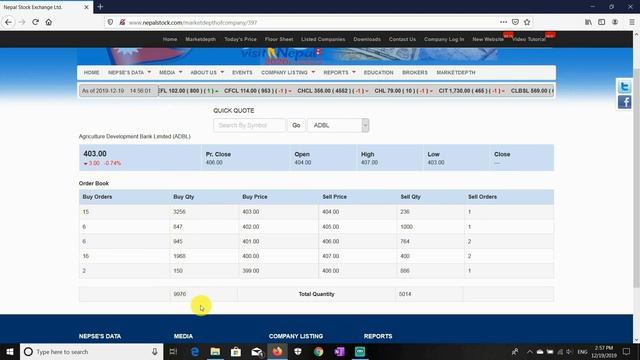The height and width of the screenshot is (360, 640).
Task: Bookmark this page with the star icon
Action: pos(527,22)
